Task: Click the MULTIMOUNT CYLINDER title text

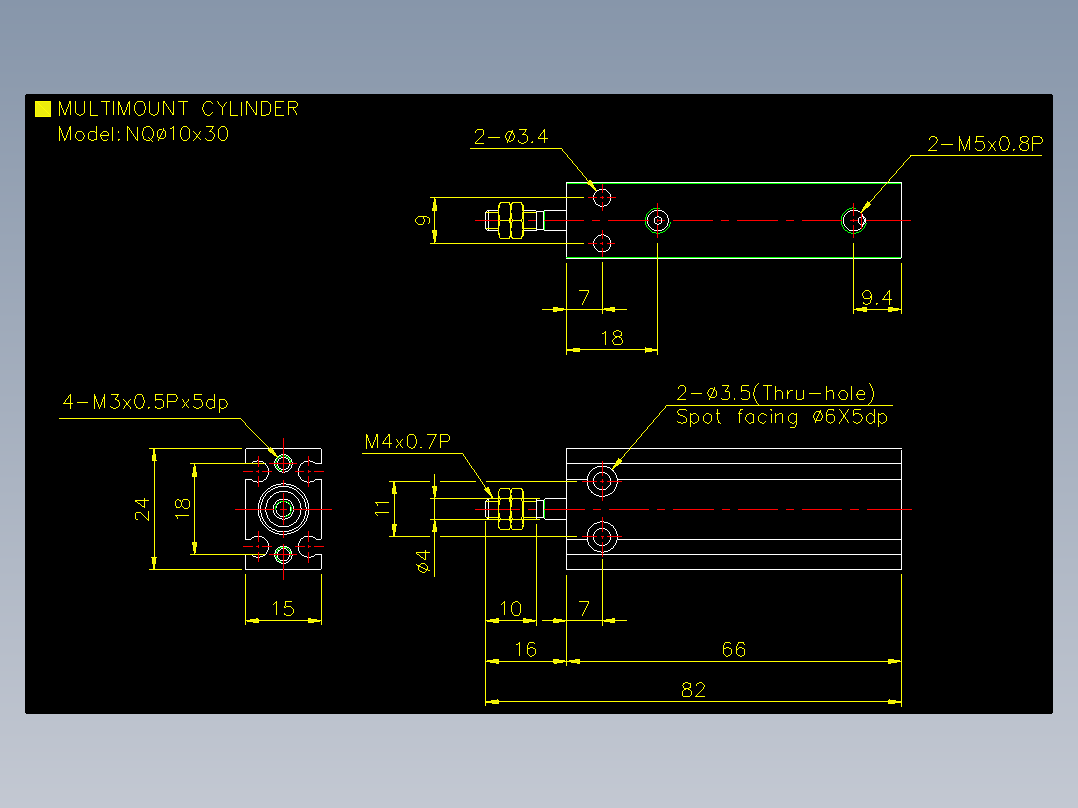Action: pos(178,109)
